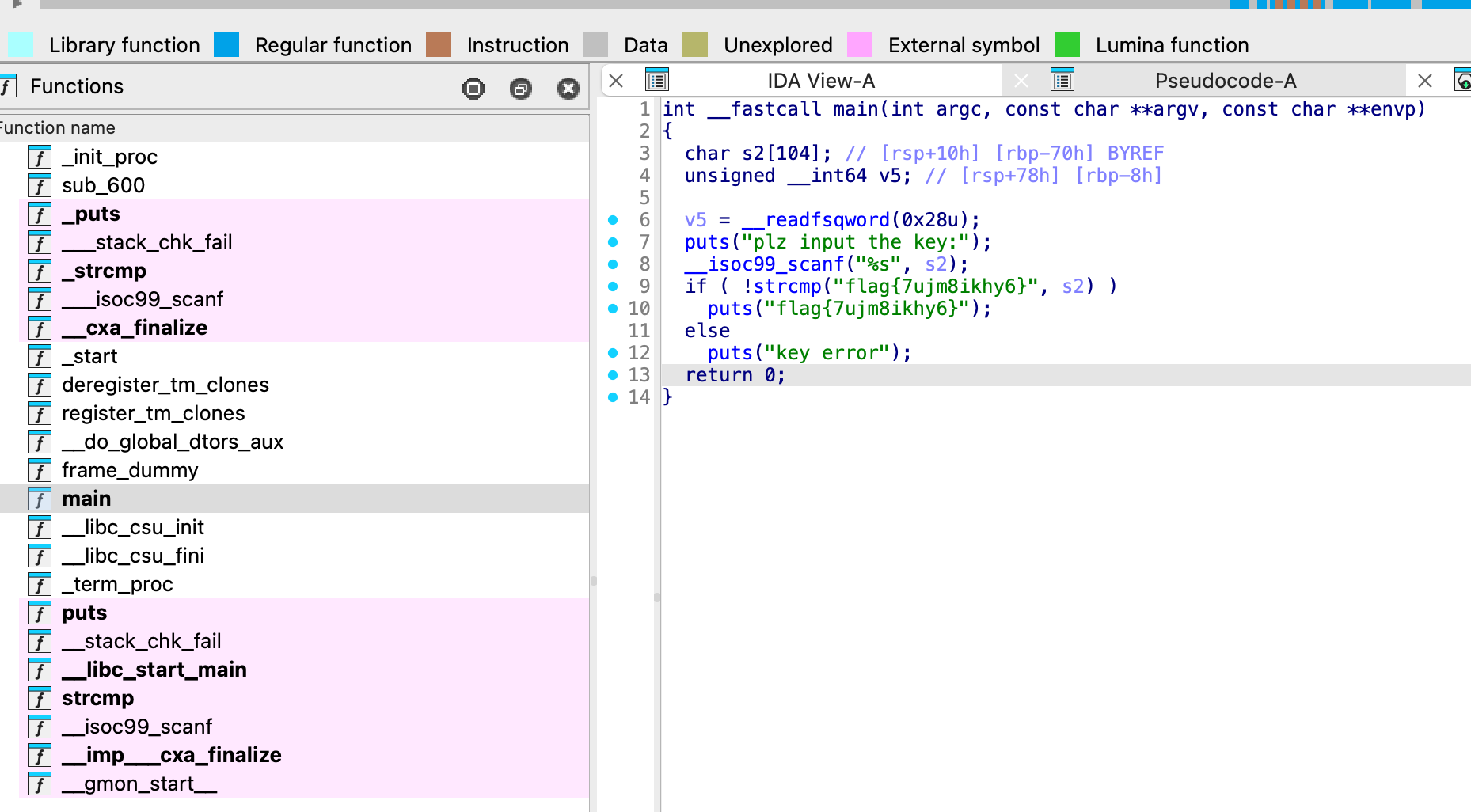Click the strcmp call in line 9
1471x812 pixels.
[x=788, y=286]
